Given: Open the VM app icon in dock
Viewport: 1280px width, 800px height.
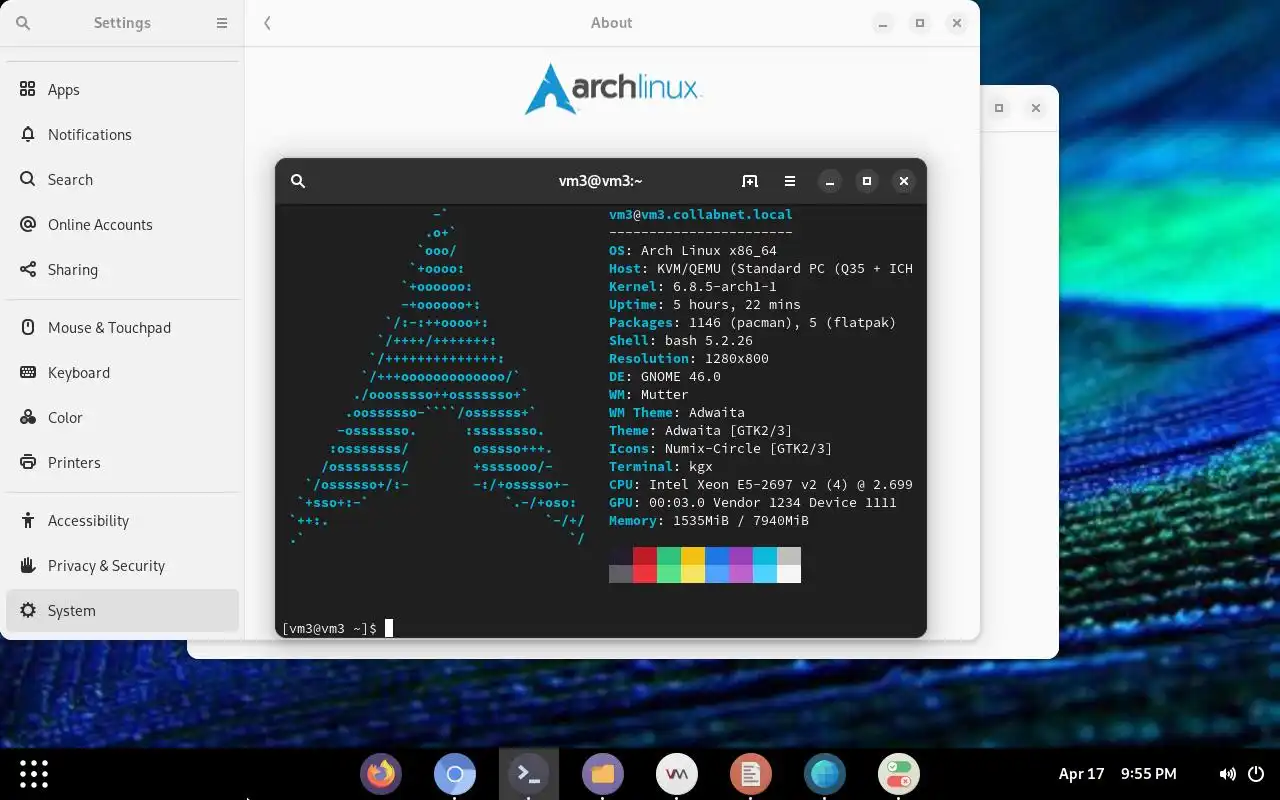Looking at the screenshot, I should tap(677, 774).
